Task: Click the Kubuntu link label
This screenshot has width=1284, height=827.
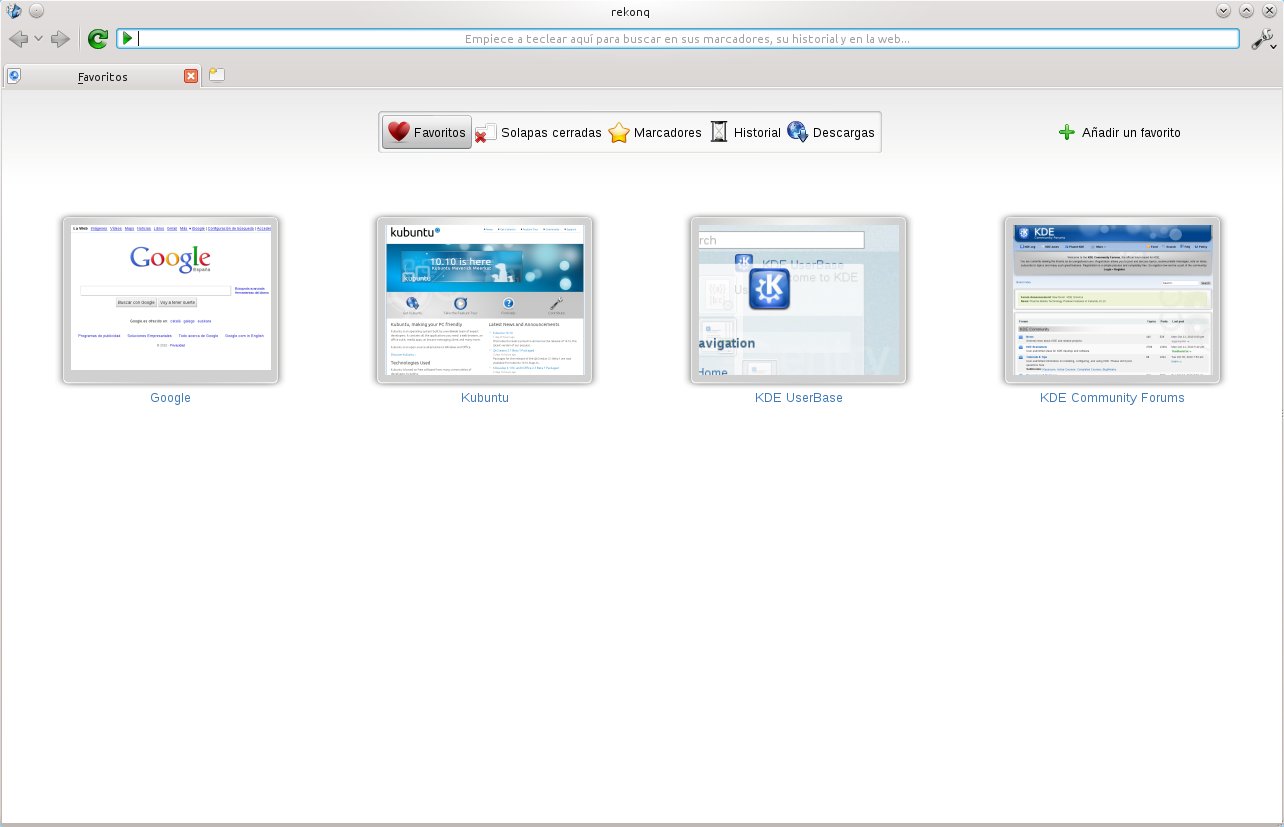Action: [x=485, y=398]
